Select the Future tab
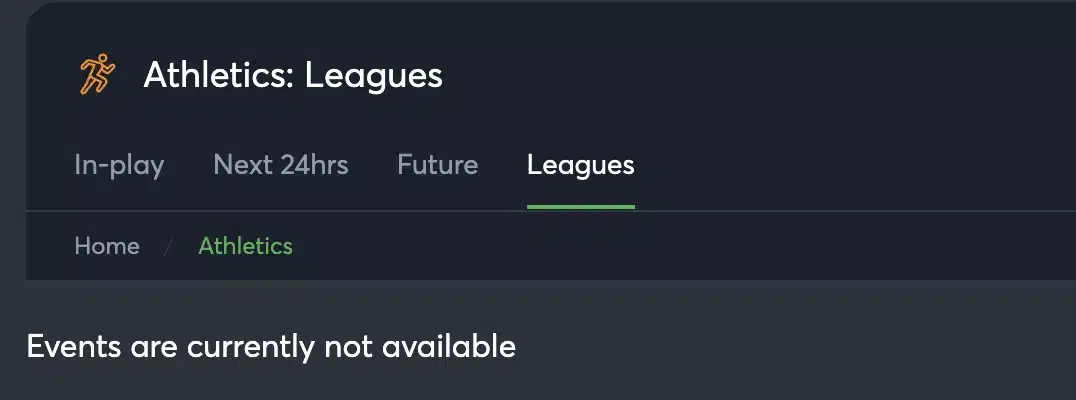 tap(437, 165)
